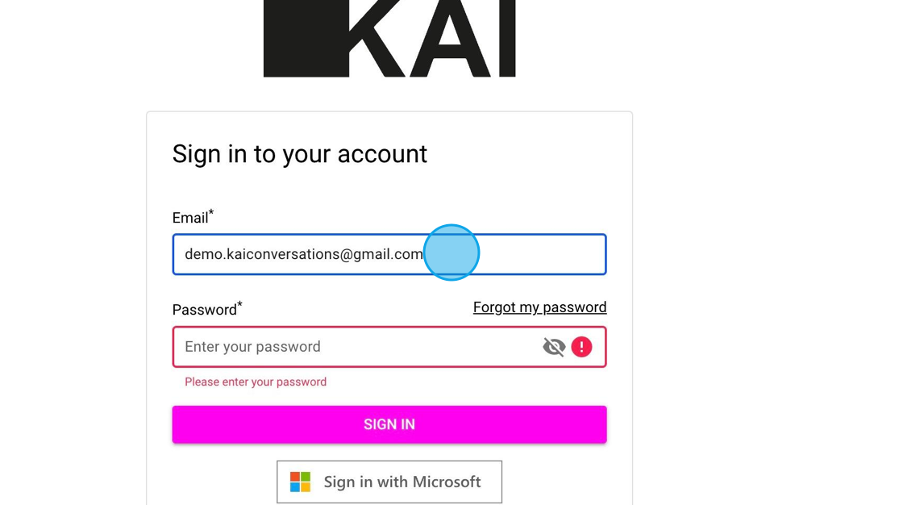The width and height of the screenshot is (904, 506).
Task: Open the Forgot my password link
Action: (540, 307)
